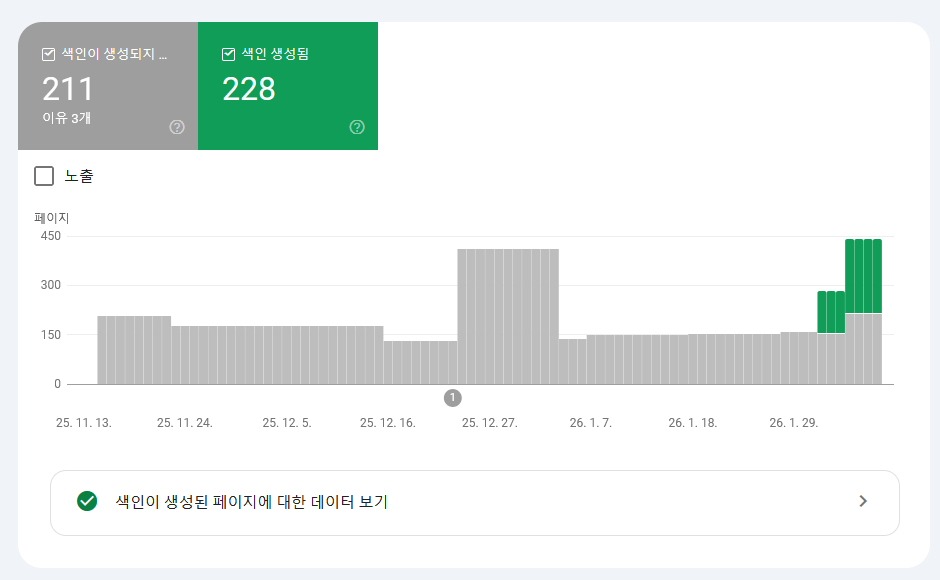This screenshot has width=940, height=580.
Task: Uncheck the 색인 생성됨 checkbox
Action: tap(228, 55)
